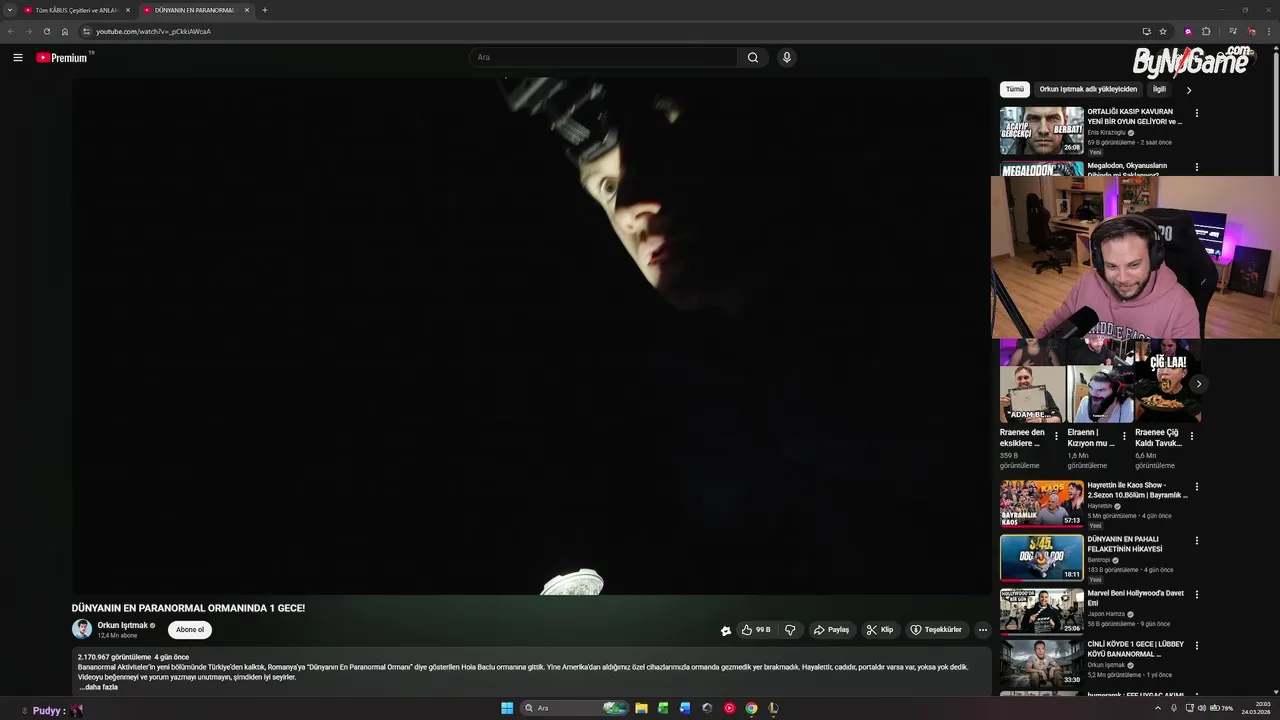This screenshot has width=1280, height=720.
Task: Open 'ORTALIĞI KASIP KAVURAN' video thumbnail
Action: [x=1042, y=131]
